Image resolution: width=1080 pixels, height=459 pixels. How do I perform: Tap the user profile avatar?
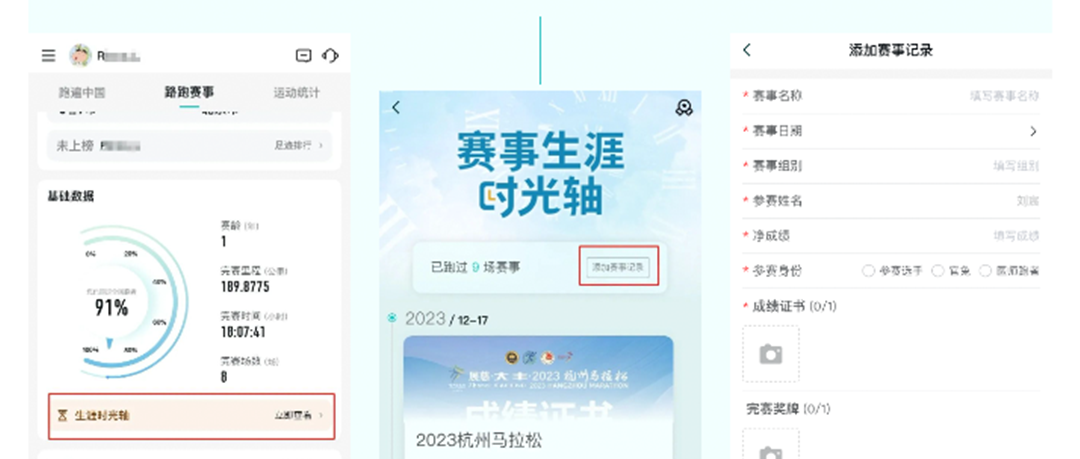click(x=81, y=56)
